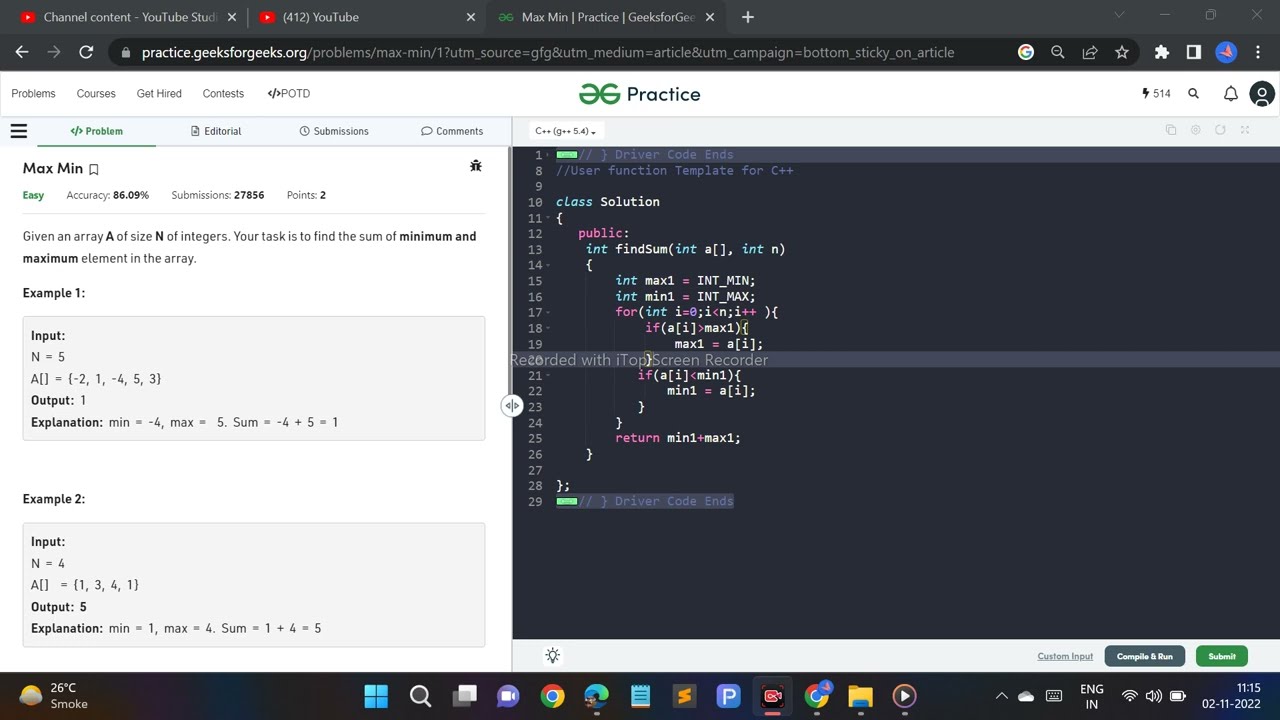Open the Courses menu item
The image size is (1280, 720).
coord(96,94)
